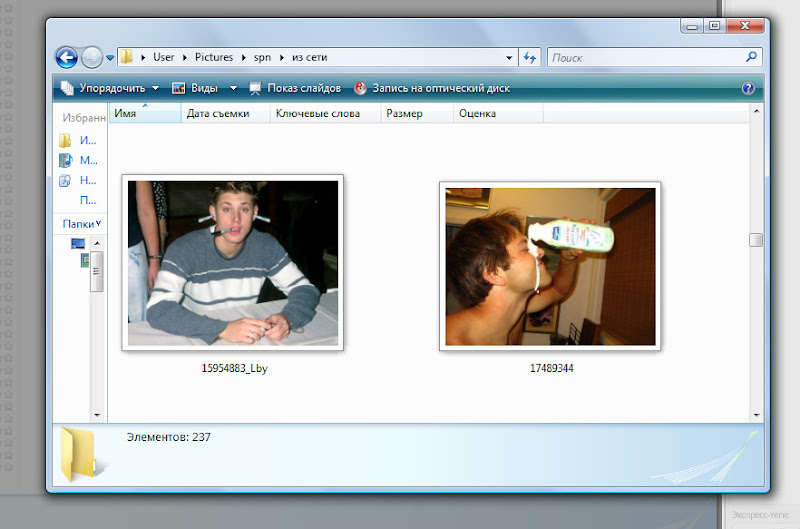800x529 pixels.
Task: Expand the address bar history dropdown
Action: click(x=509, y=58)
